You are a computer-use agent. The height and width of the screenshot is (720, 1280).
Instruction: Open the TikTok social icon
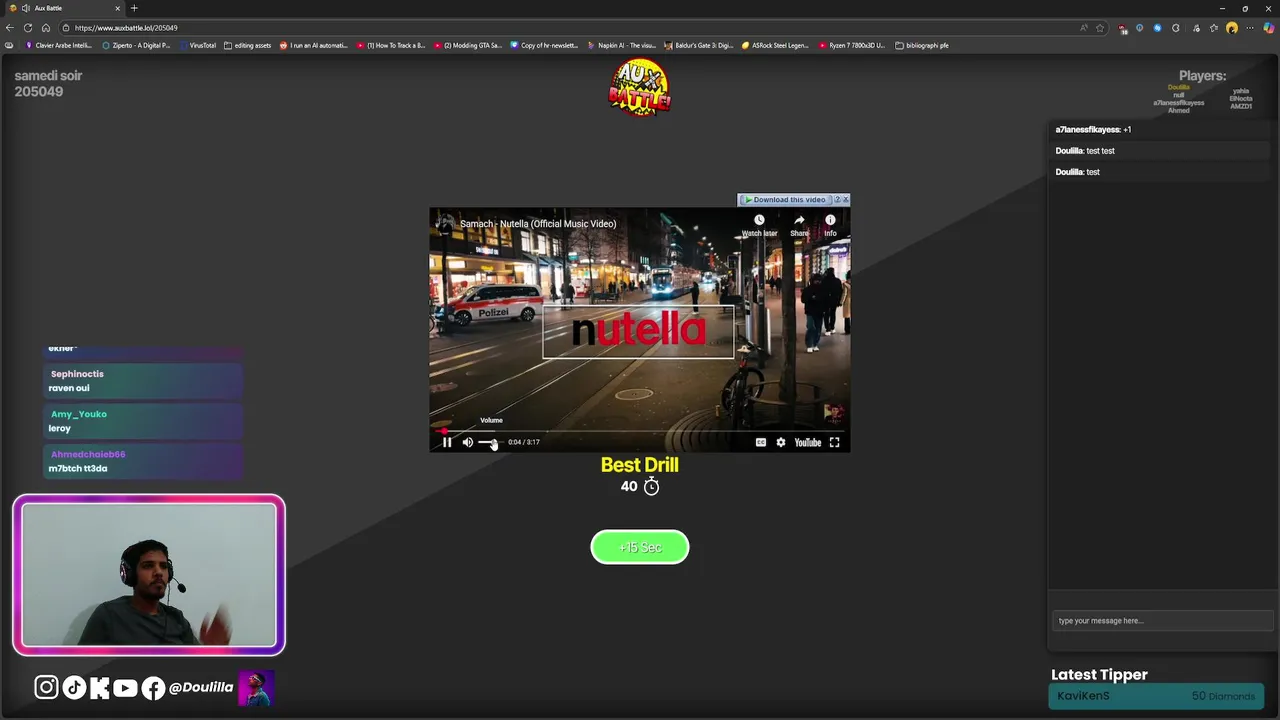(74, 687)
